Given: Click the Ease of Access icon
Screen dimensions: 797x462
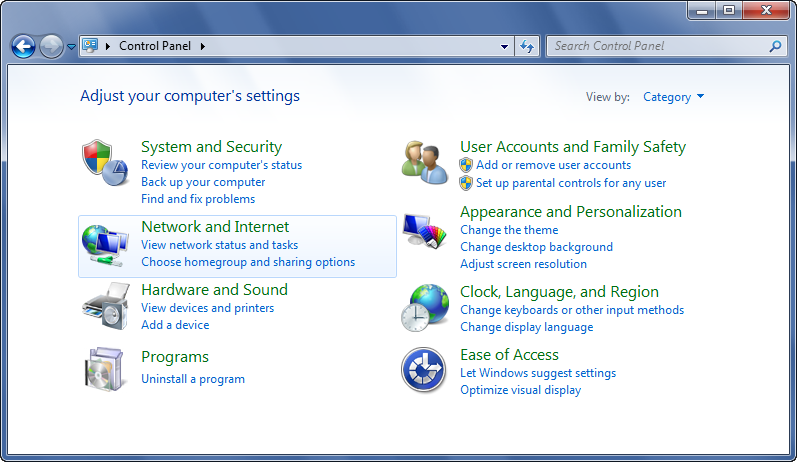Looking at the screenshot, I should point(424,370).
